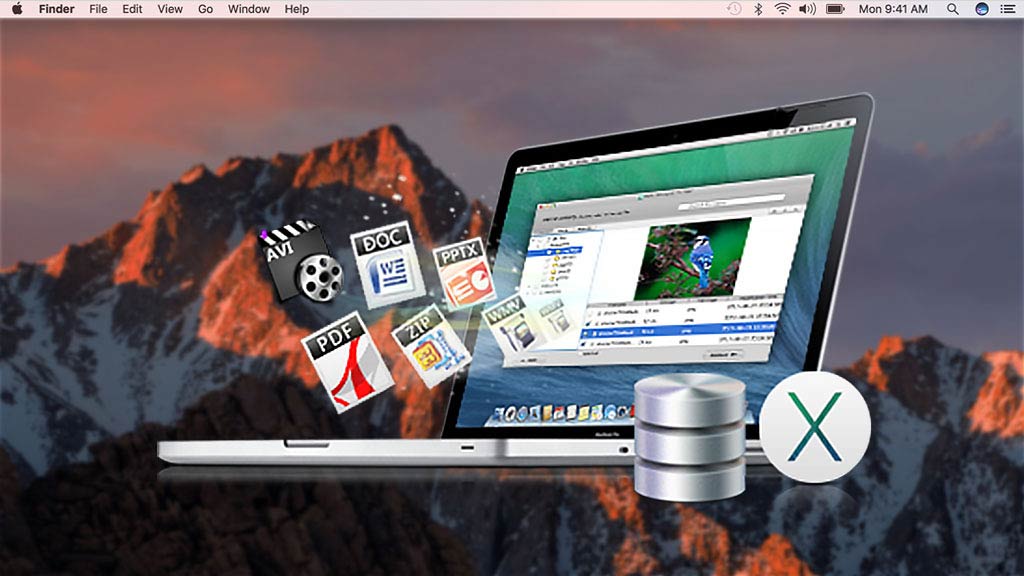1024x576 pixels.
Task: Open Notification Center list icon
Action: pos(1008,9)
